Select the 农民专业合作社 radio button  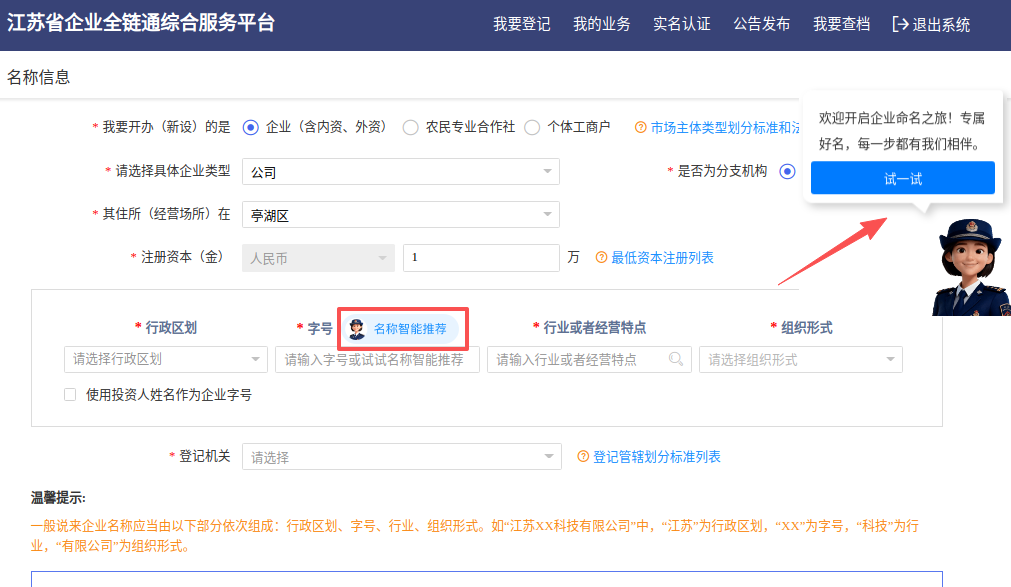pos(410,128)
